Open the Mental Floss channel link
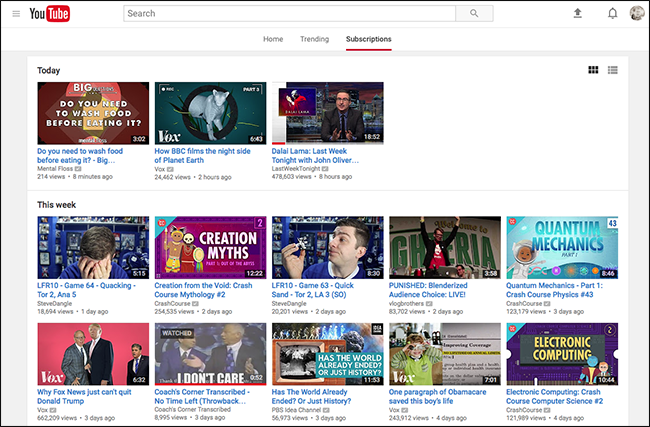 pyautogui.click(x=55, y=169)
